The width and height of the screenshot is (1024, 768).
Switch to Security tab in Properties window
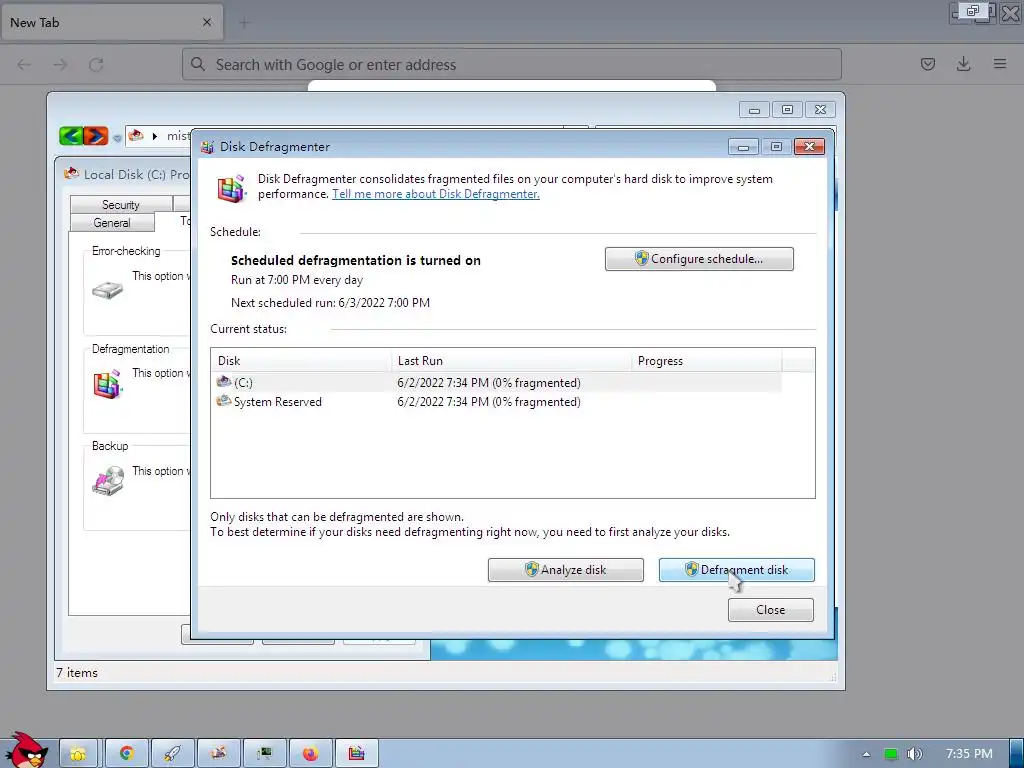pyautogui.click(x=121, y=204)
